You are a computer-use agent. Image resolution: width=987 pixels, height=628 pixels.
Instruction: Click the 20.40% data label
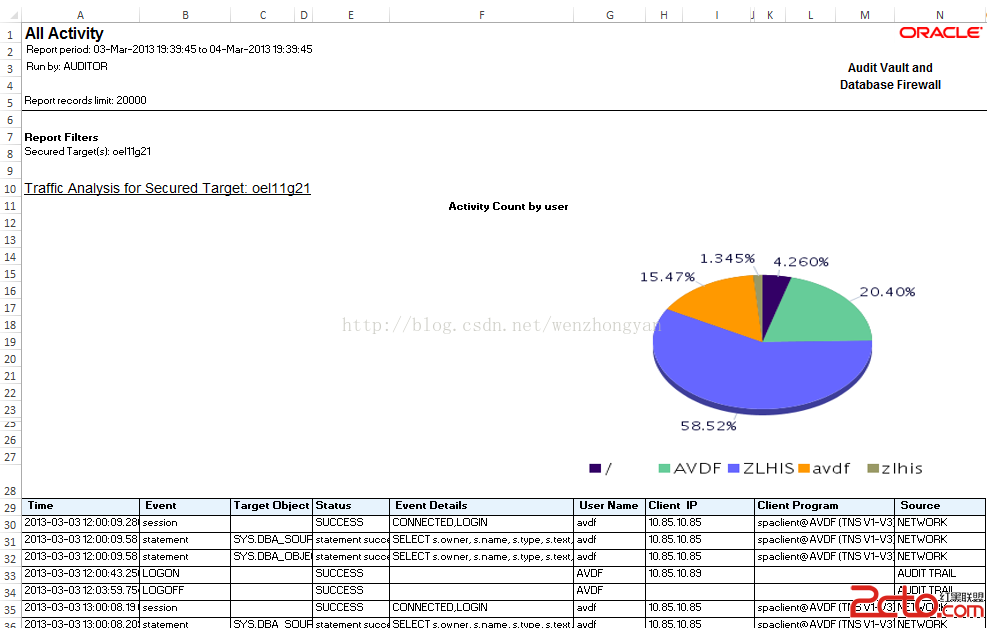[x=888, y=291]
